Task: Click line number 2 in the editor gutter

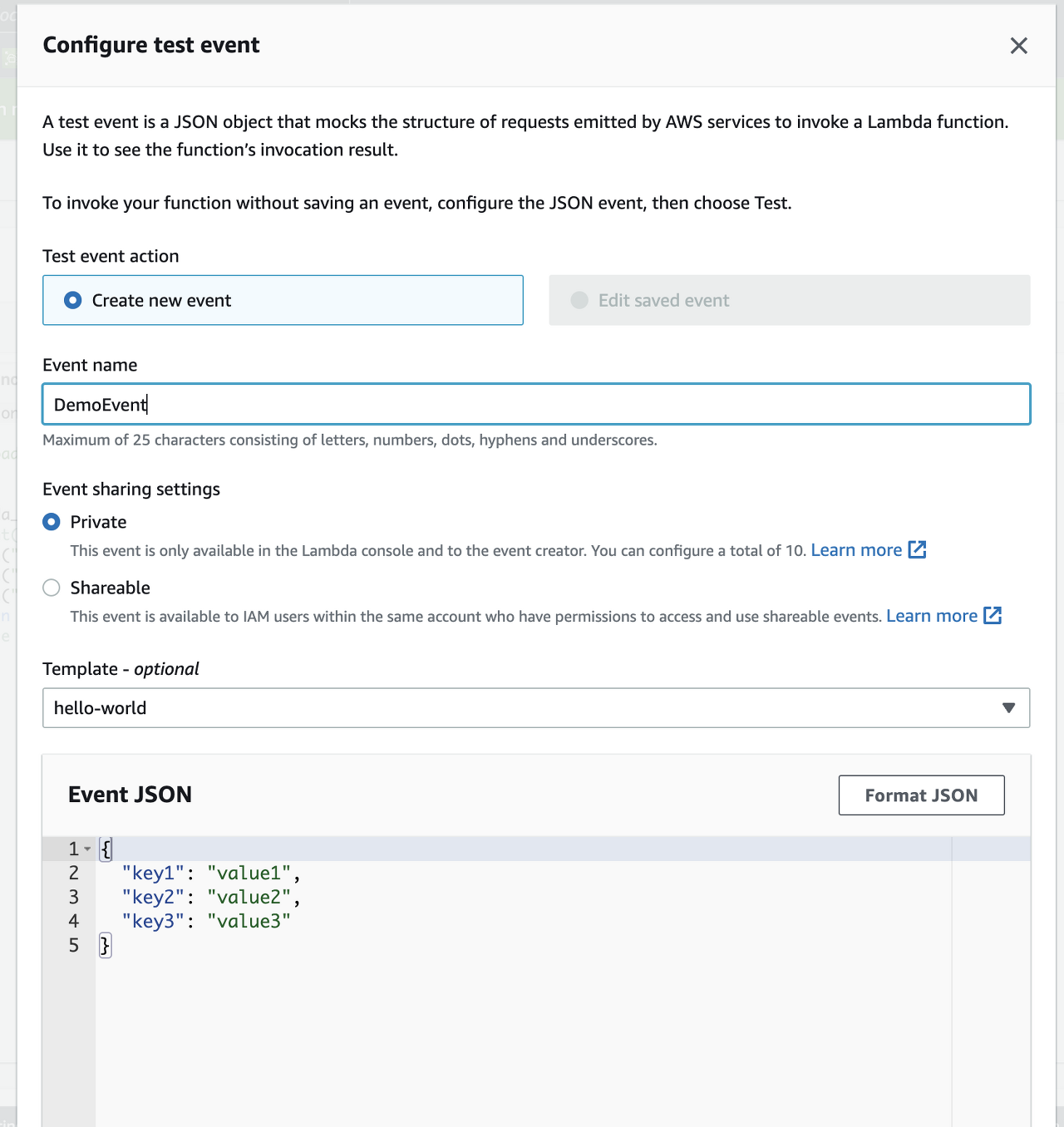Action: click(74, 873)
